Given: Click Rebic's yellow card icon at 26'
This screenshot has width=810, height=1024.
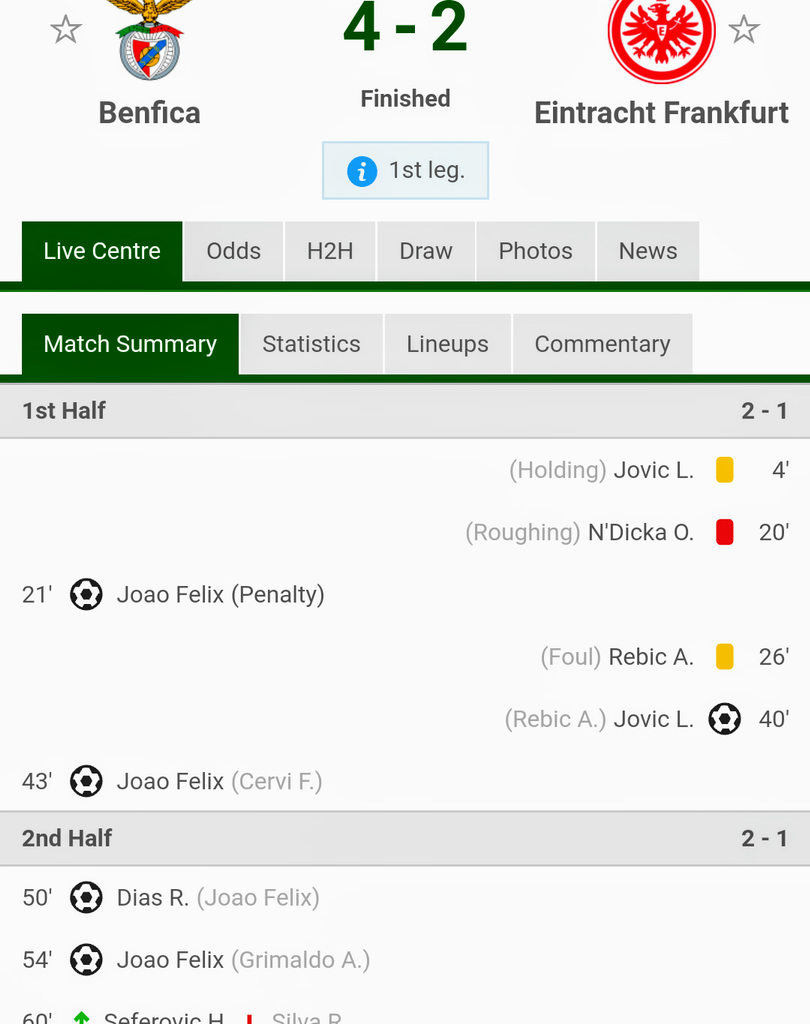Looking at the screenshot, I should (x=724, y=656).
